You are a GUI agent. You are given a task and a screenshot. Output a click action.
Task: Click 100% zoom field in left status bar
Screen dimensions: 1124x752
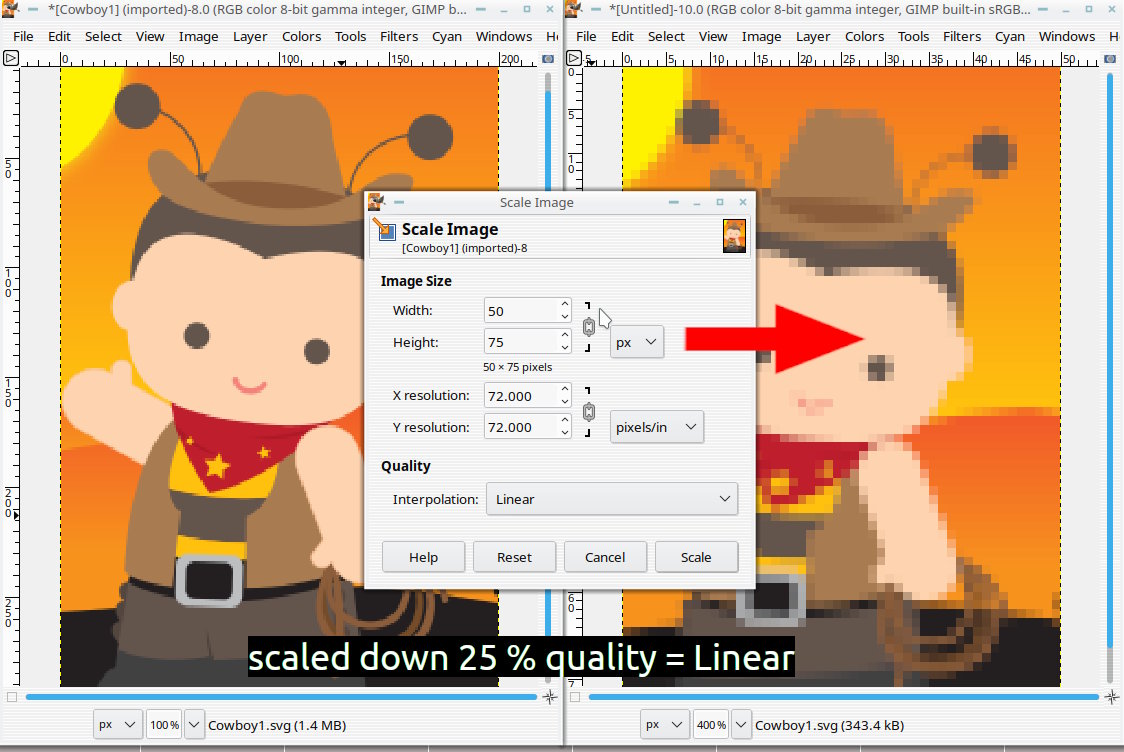[164, 725]
